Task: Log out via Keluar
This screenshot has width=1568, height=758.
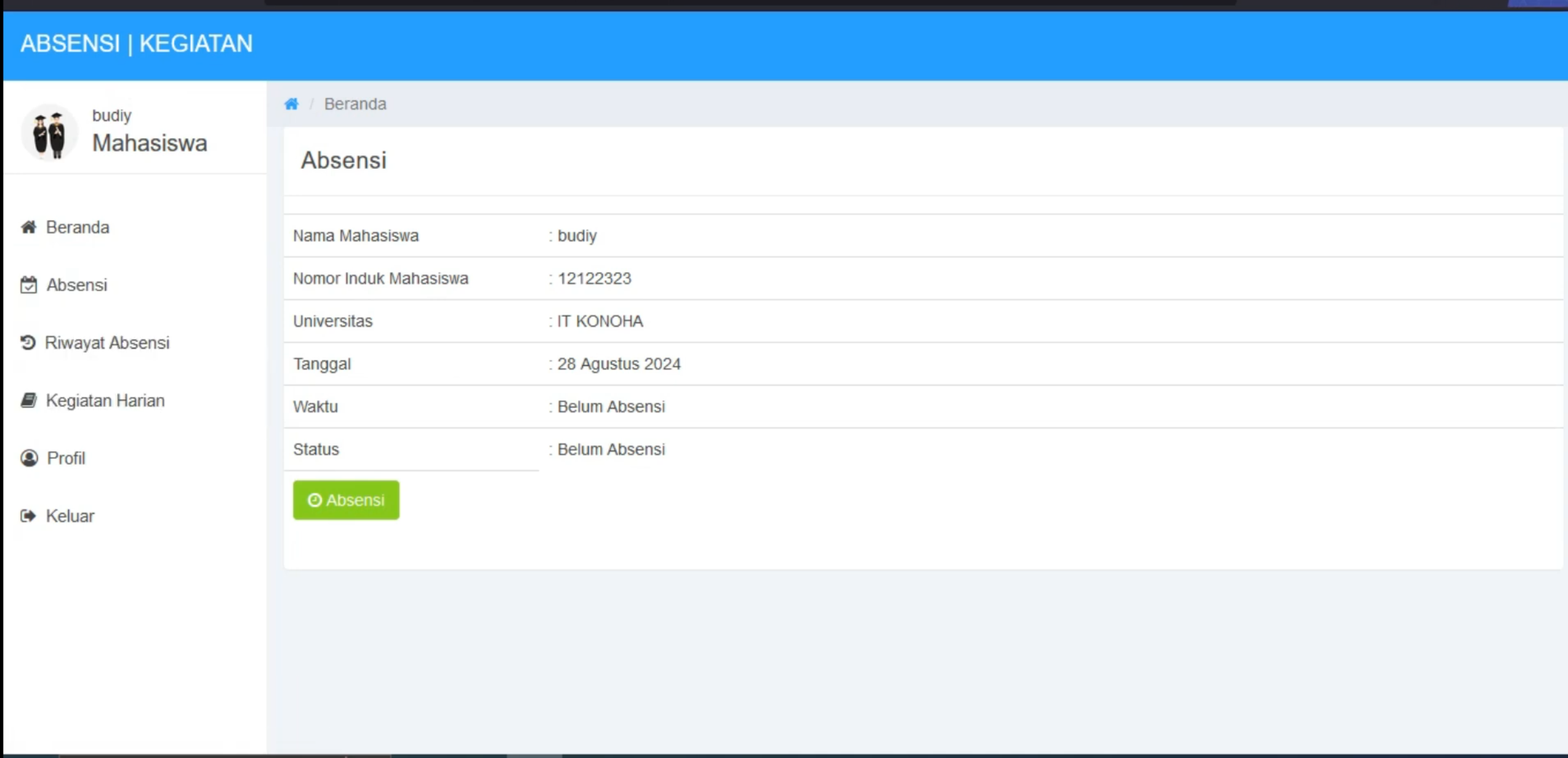Action: 57,516
